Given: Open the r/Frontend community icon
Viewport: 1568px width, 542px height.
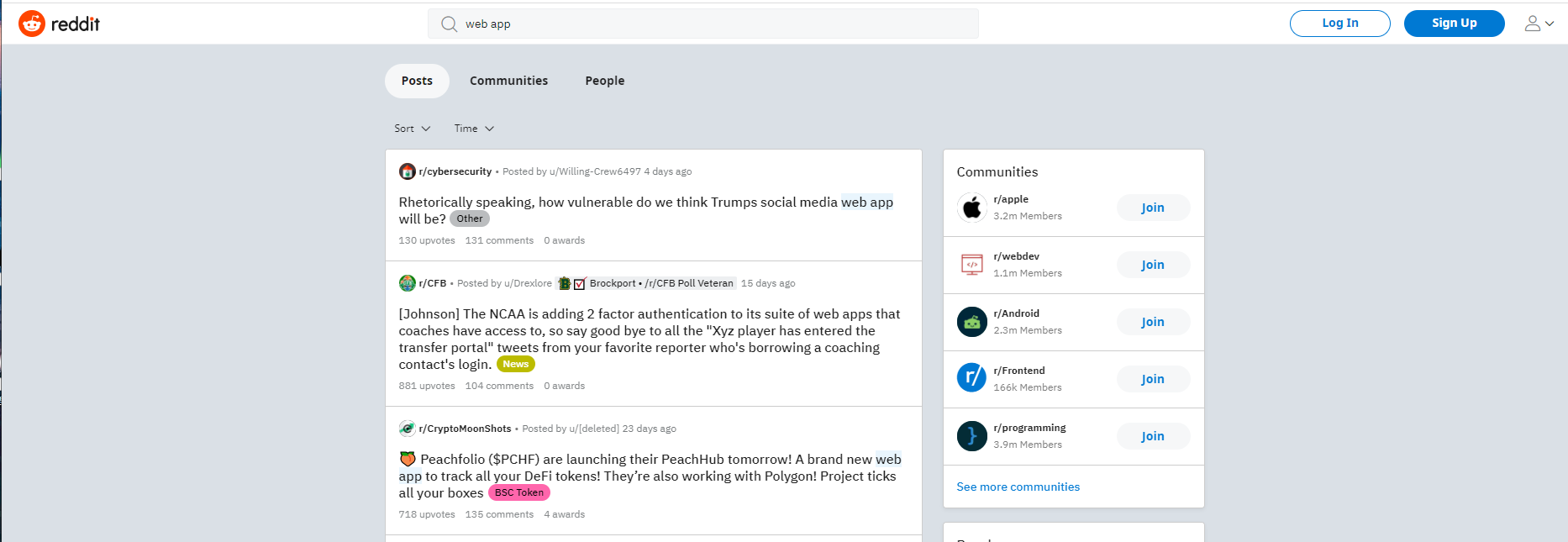Looking at the screenshot, I should pyautogui.click(x=971, y=378).
